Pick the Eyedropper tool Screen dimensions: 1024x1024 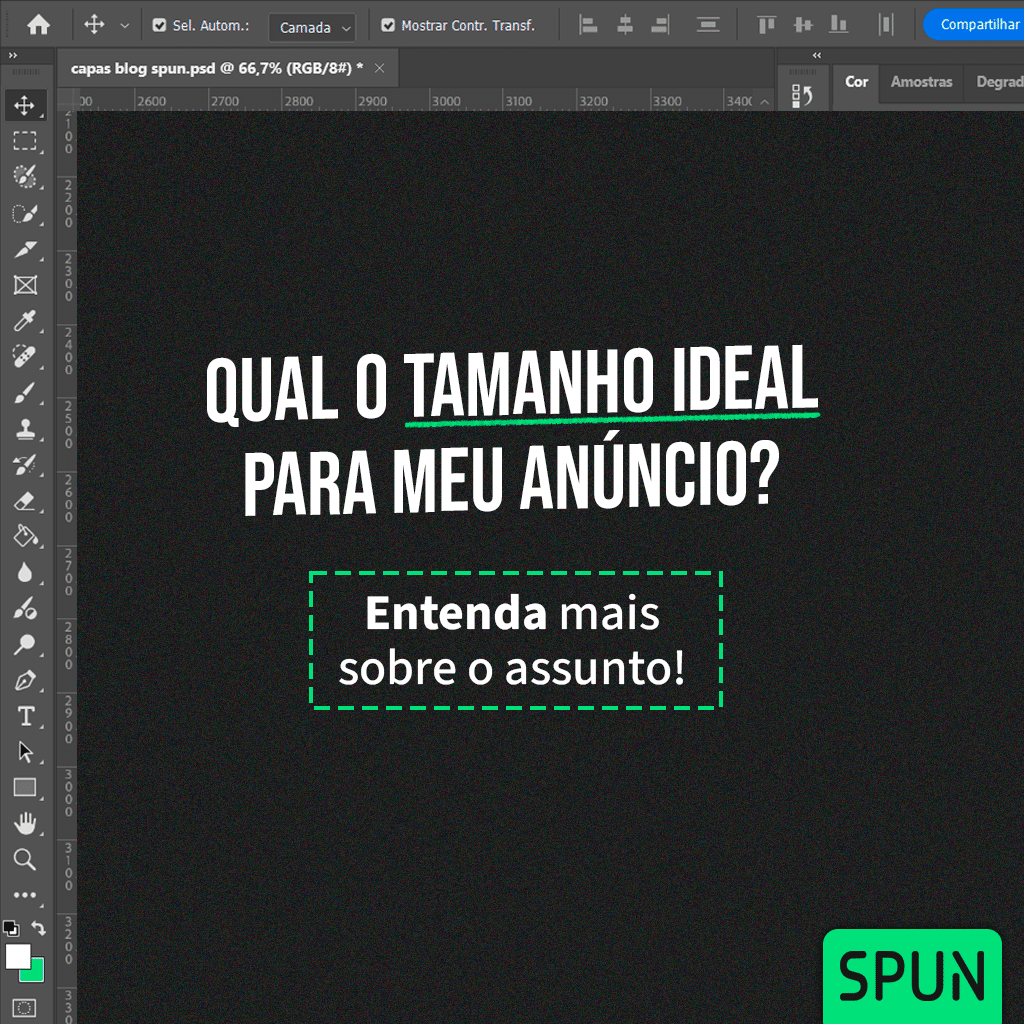25,321
